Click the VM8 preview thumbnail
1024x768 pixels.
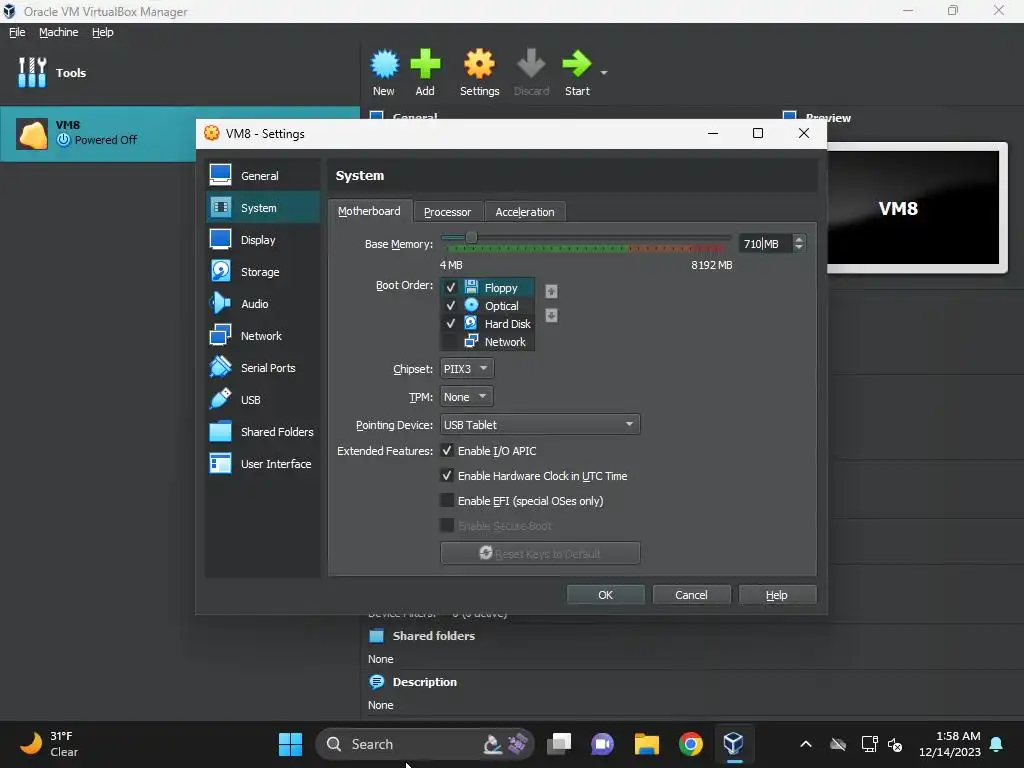913,208
